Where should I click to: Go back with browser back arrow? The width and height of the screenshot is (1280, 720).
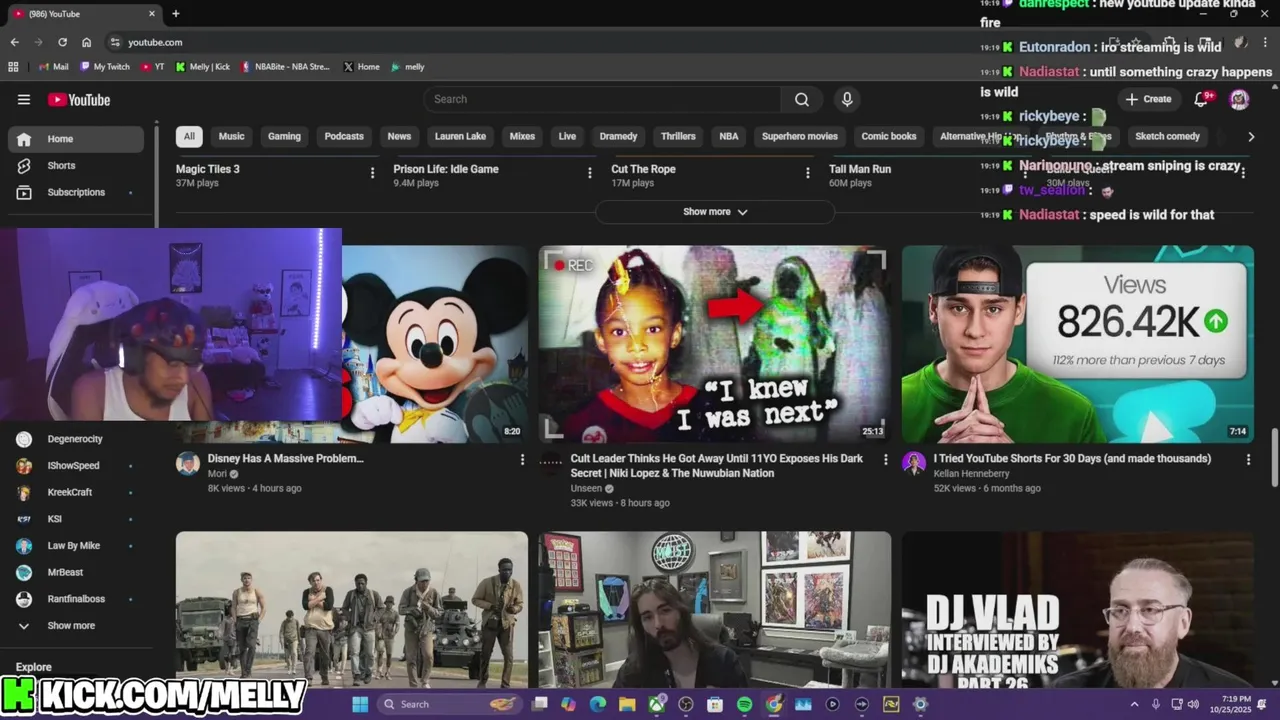coord(14,42)
